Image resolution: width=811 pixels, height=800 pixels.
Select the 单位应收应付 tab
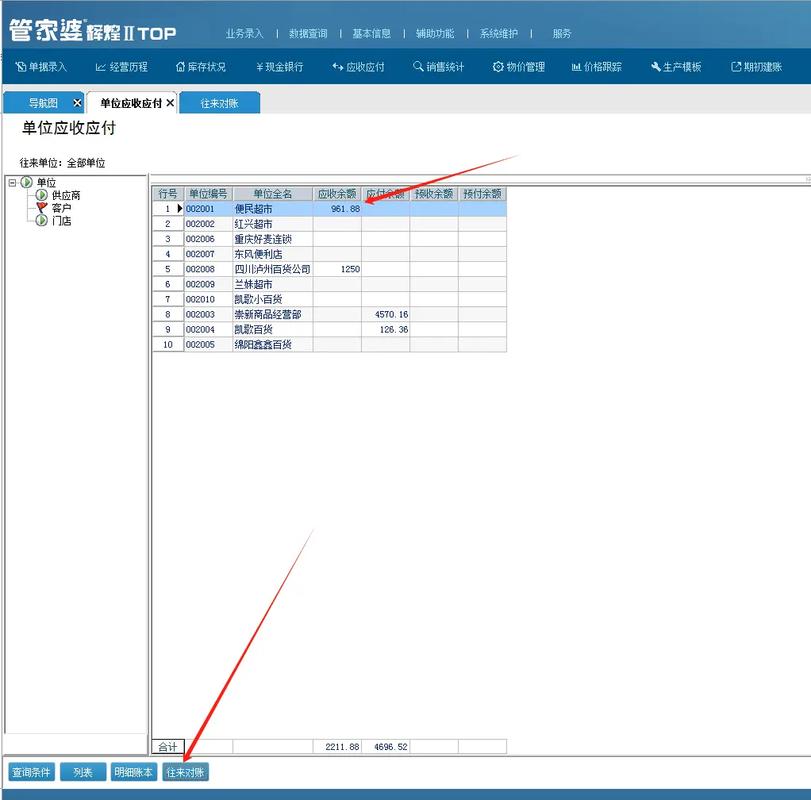pos(131,103)
